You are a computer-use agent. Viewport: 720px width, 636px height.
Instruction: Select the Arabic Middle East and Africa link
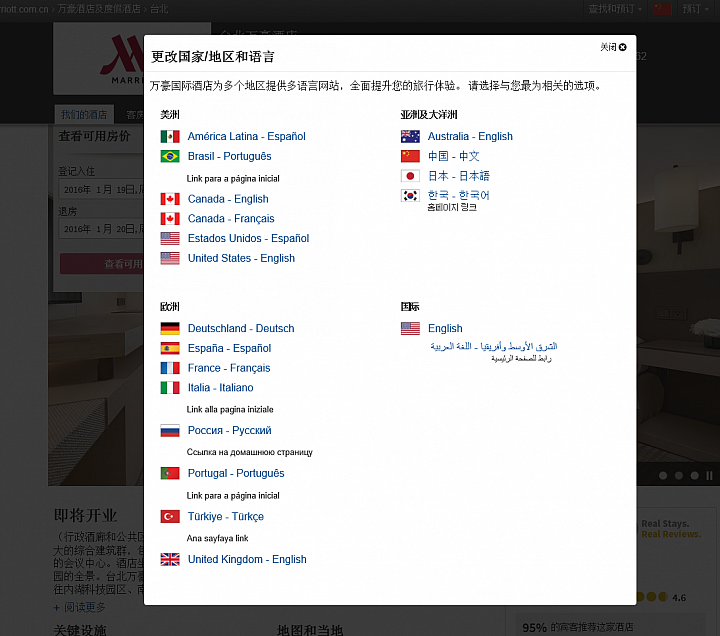coord(494,346)
